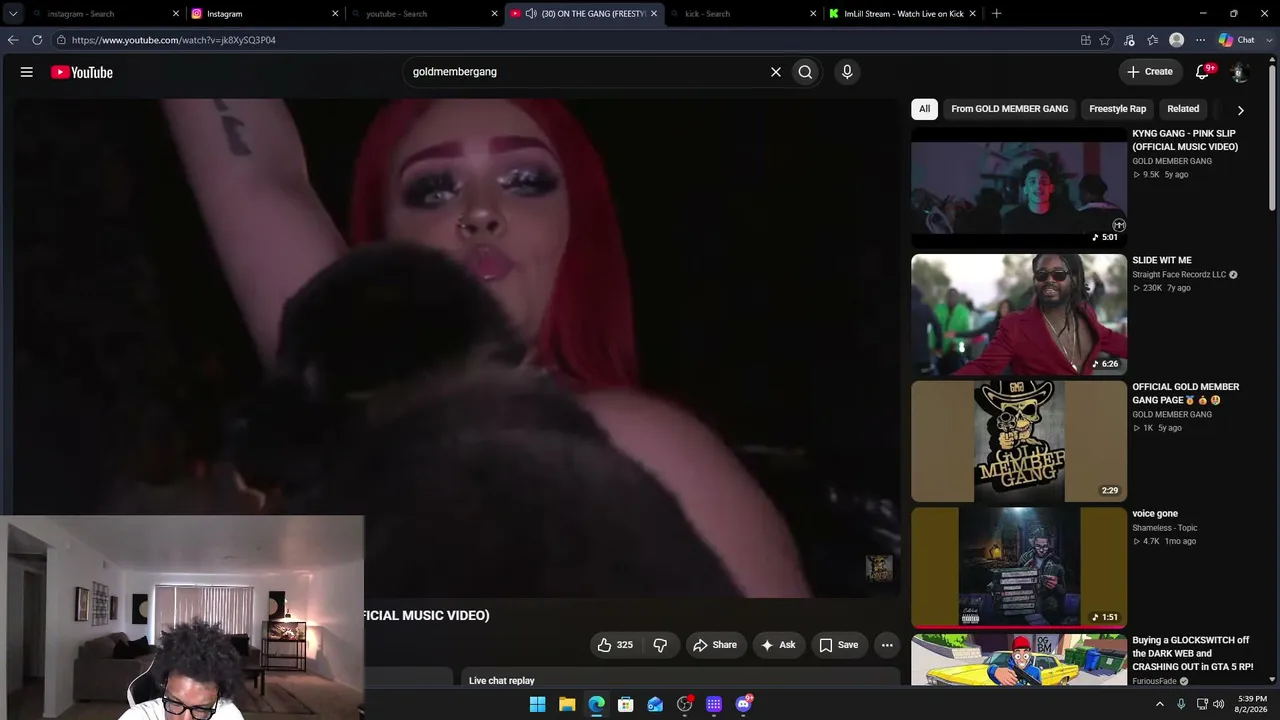Open the taskbar clock and date

tap(1252, 704)
